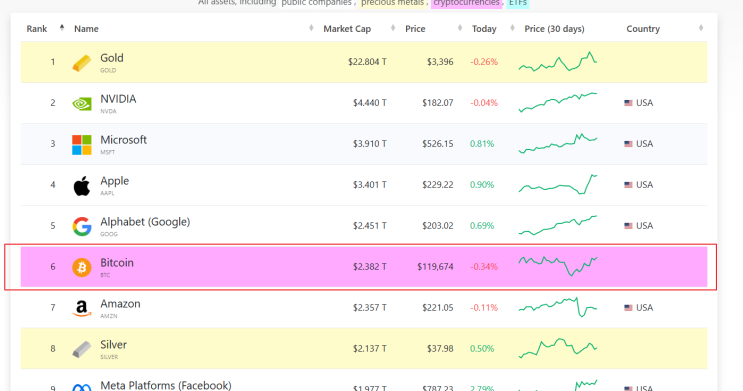Click the Meta Platforms logo icon
The width and height of the screenshot is (743, 391).
click(82, 388)
